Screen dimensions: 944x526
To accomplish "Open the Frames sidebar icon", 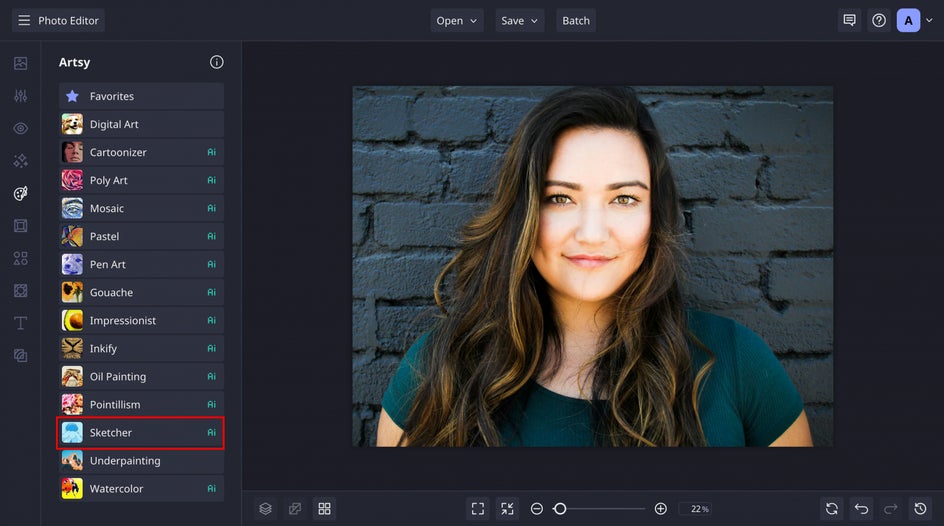I will pos(20,226).
